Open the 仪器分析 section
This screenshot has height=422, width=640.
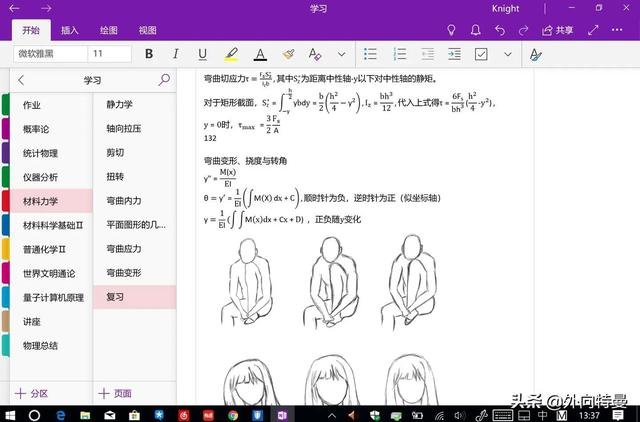(51, 177)
